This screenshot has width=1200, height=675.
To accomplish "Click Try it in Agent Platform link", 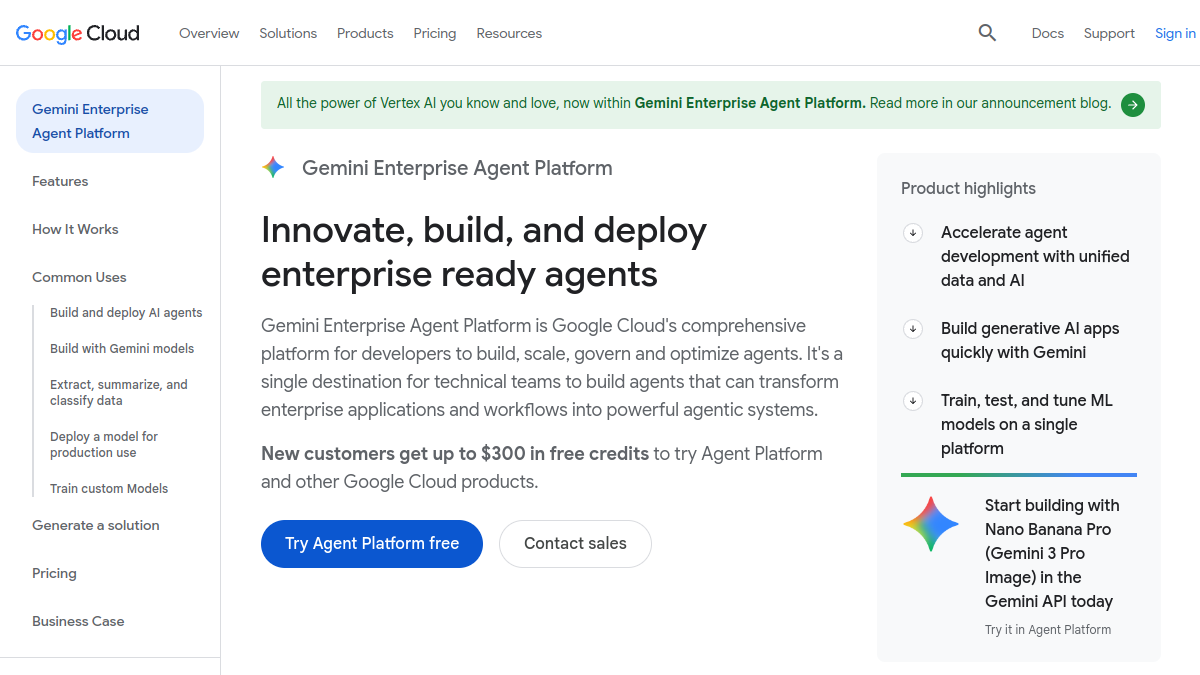I will coord(1048,630).
